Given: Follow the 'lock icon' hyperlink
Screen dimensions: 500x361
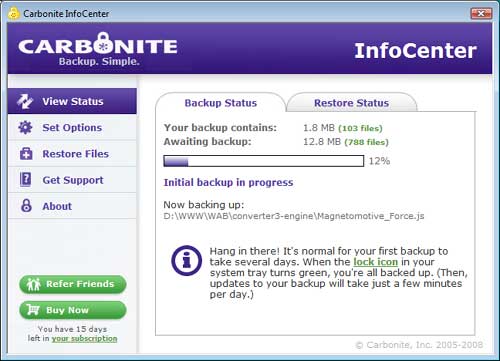Looking at the screenshot, I should click(x=376, y=262).
